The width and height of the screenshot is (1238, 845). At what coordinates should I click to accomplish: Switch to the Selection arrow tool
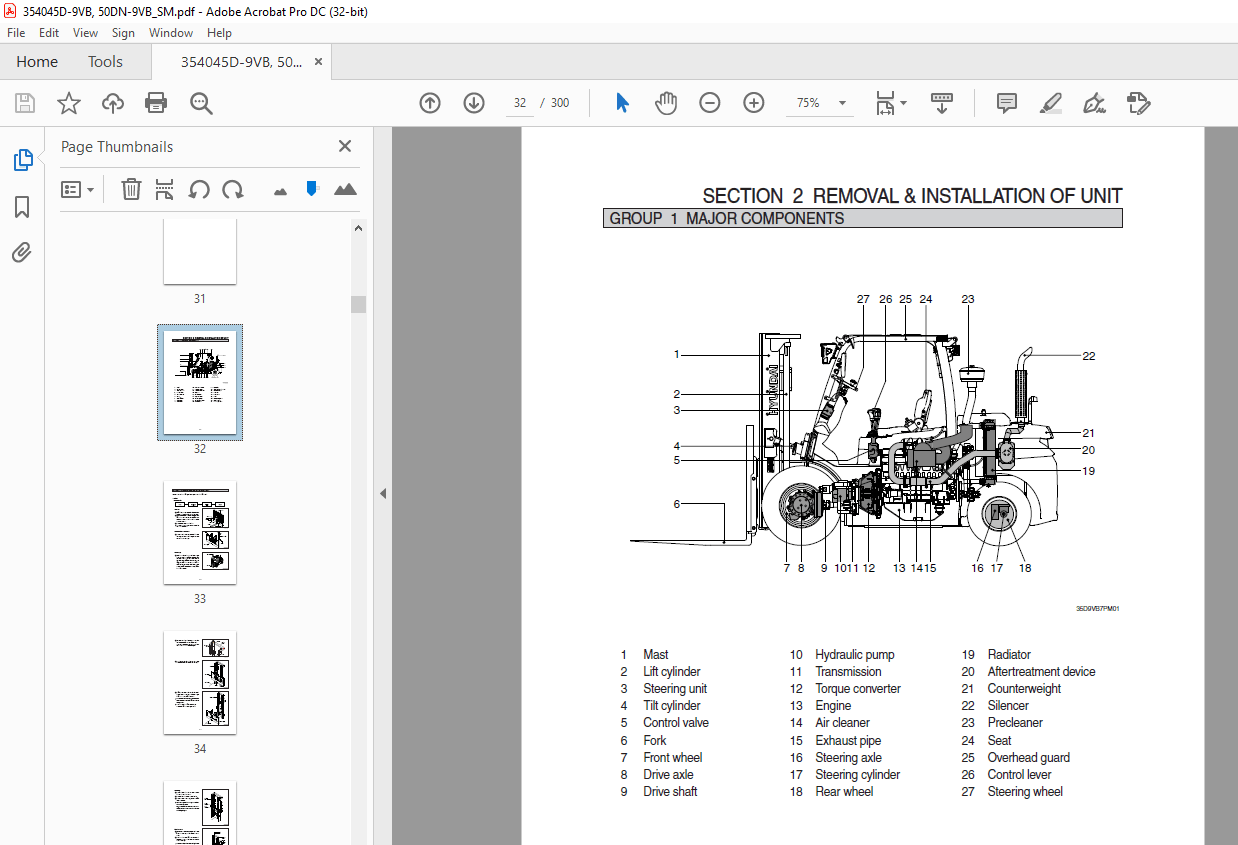coord(622,102)
